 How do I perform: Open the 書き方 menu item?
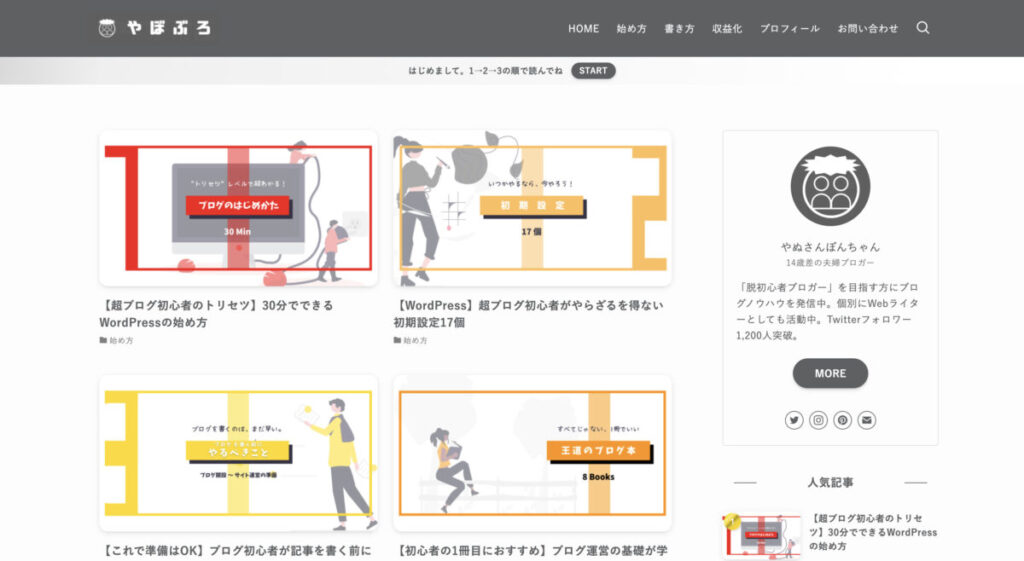point(679,29)
